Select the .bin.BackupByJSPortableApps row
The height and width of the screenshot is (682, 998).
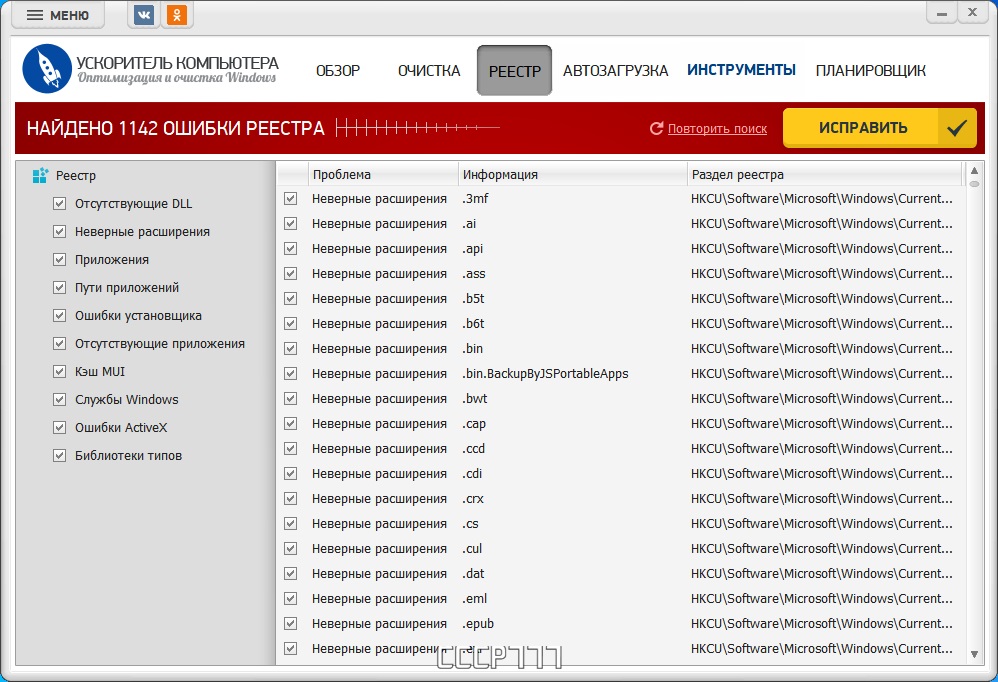545,374
